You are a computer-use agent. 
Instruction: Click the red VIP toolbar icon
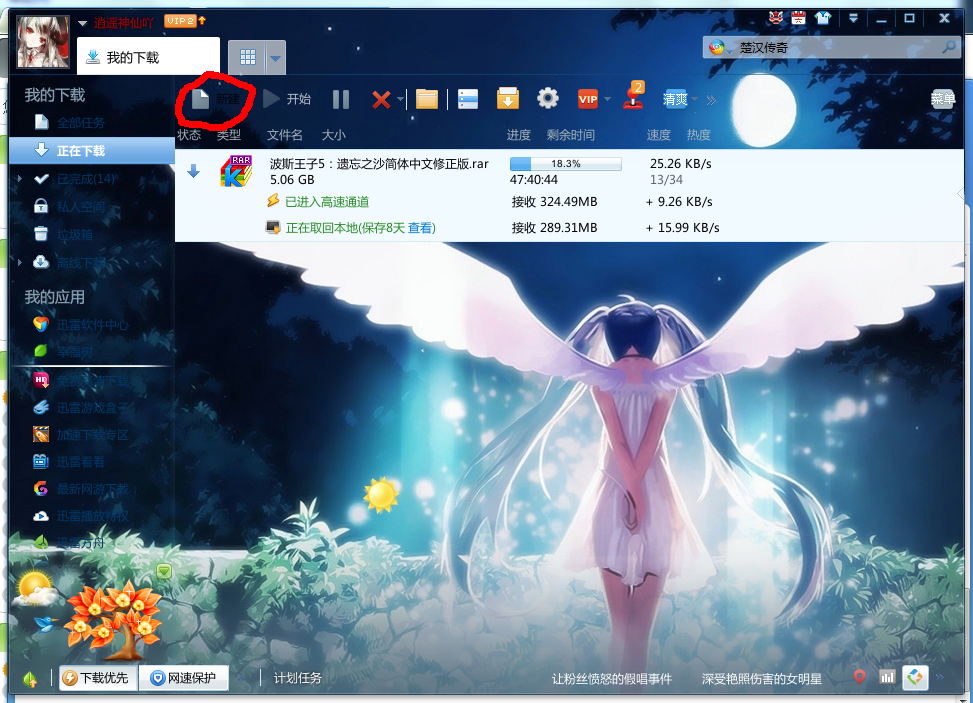pyautogui.click(x=588, y=99)
